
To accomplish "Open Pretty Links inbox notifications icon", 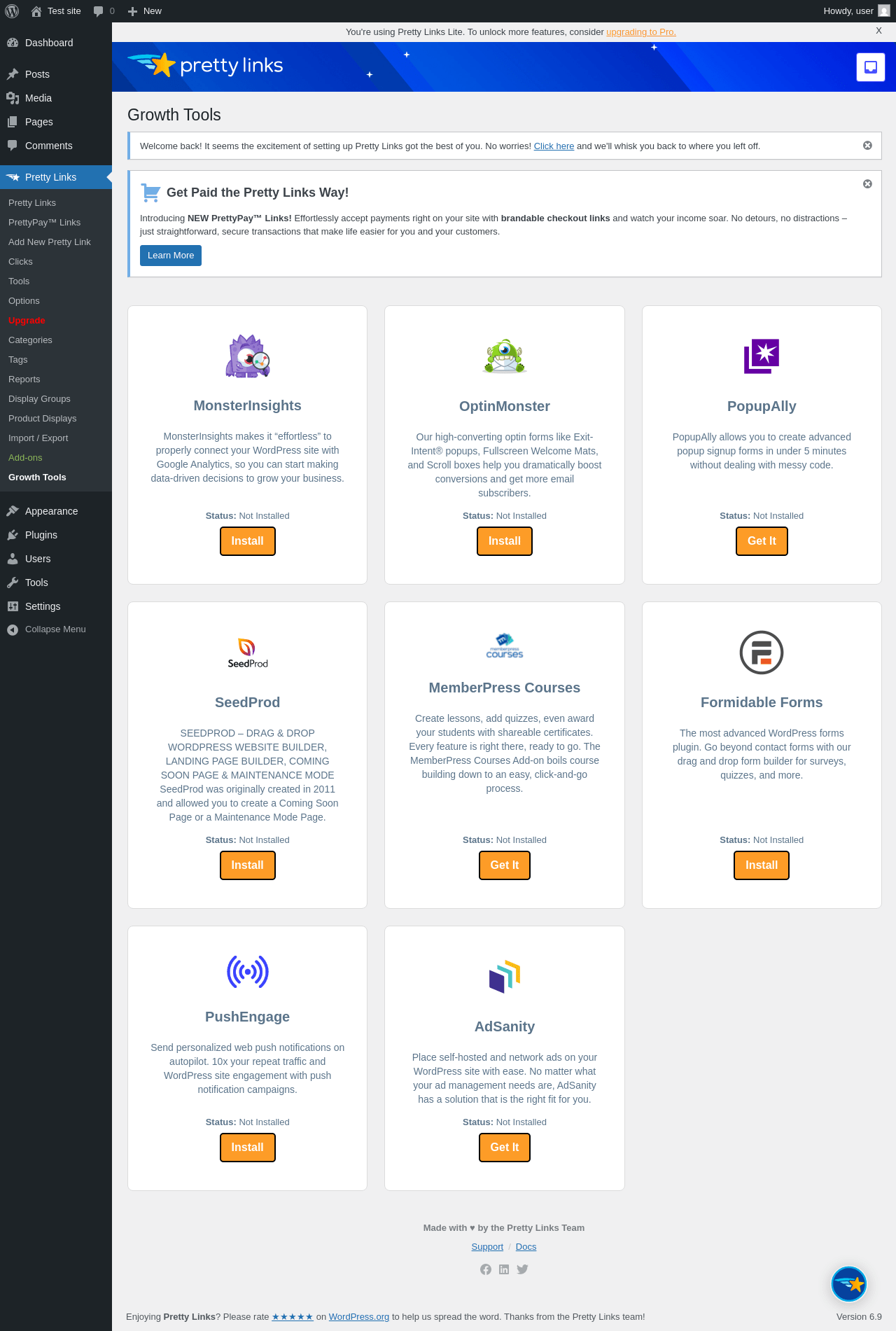I will (871, 67).
